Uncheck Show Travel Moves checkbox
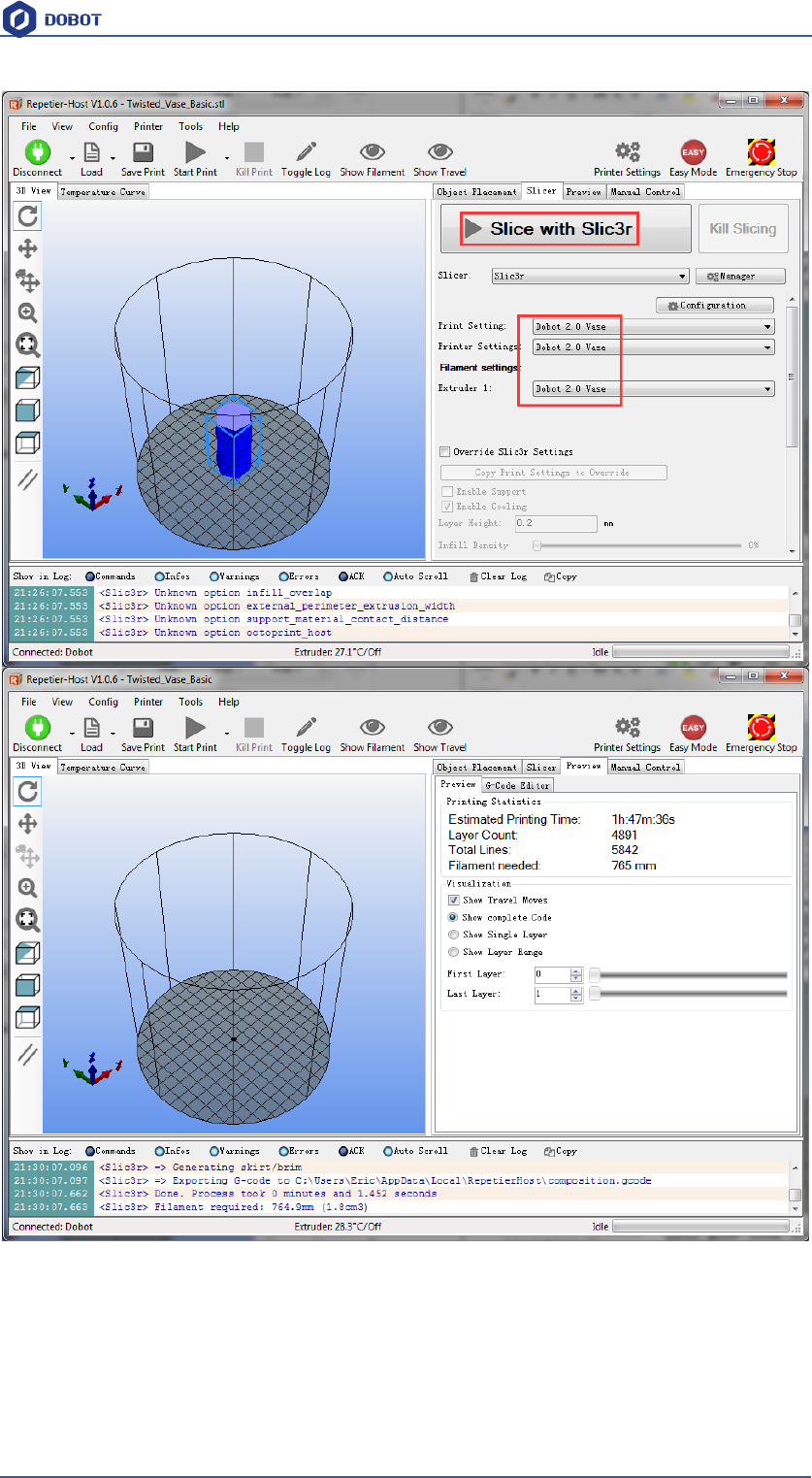 coord(454,901)
